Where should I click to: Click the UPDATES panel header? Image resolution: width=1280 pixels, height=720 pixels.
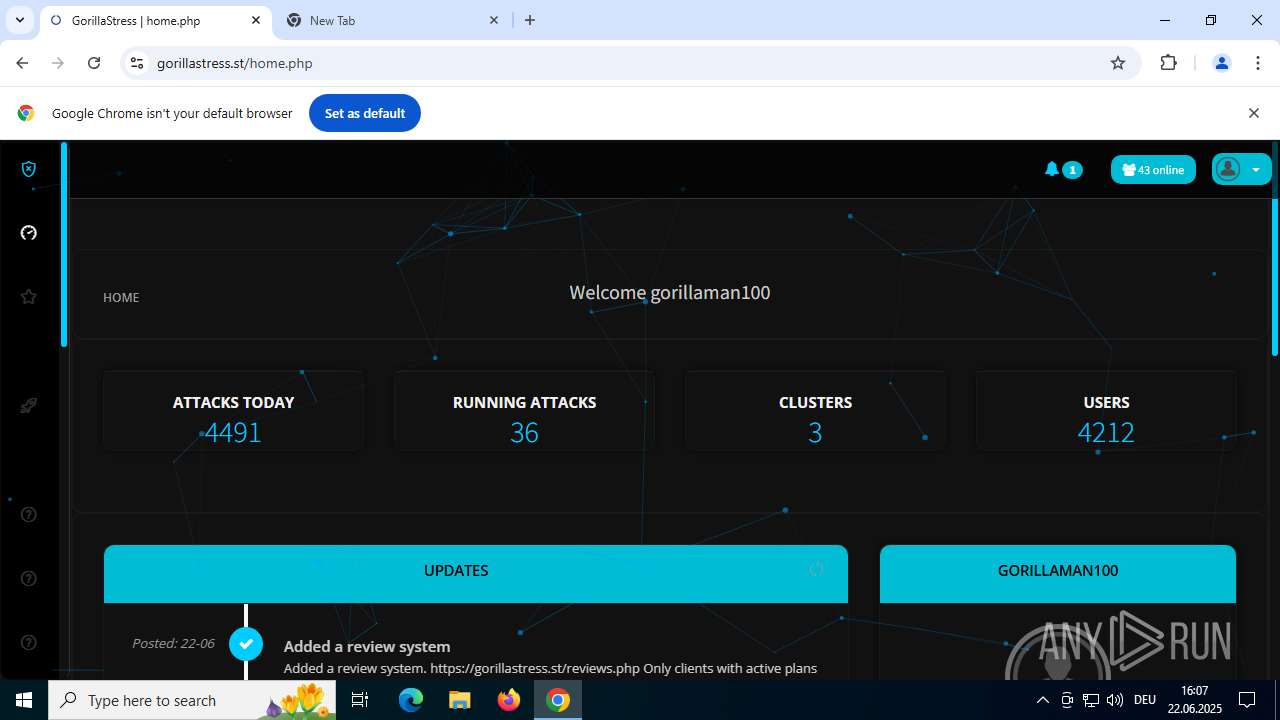476,573
